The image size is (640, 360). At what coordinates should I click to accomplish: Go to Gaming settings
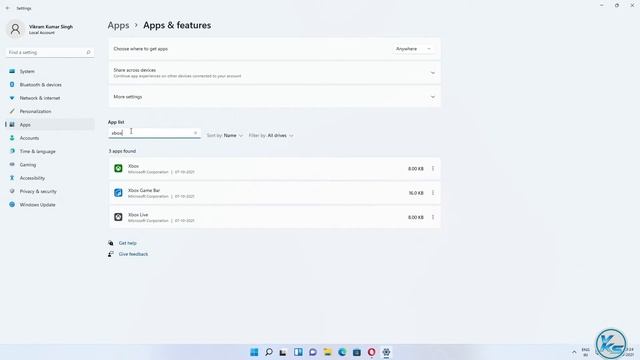(49, 165)
